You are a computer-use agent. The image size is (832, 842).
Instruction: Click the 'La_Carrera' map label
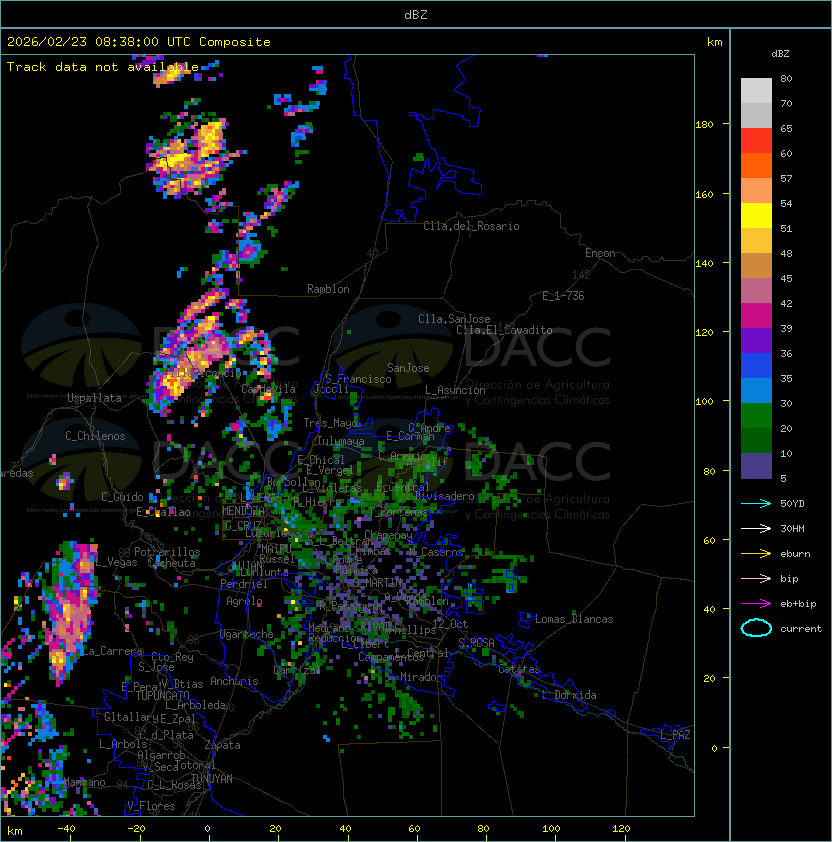pos(112,651)
